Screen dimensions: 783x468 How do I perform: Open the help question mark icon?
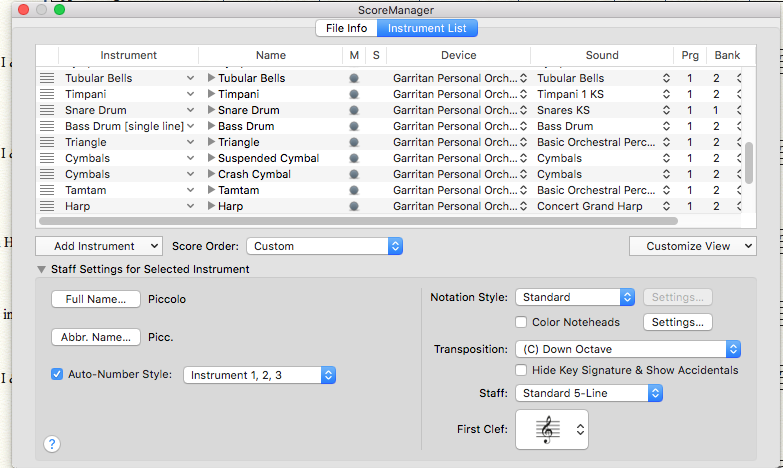coord(52,444)
